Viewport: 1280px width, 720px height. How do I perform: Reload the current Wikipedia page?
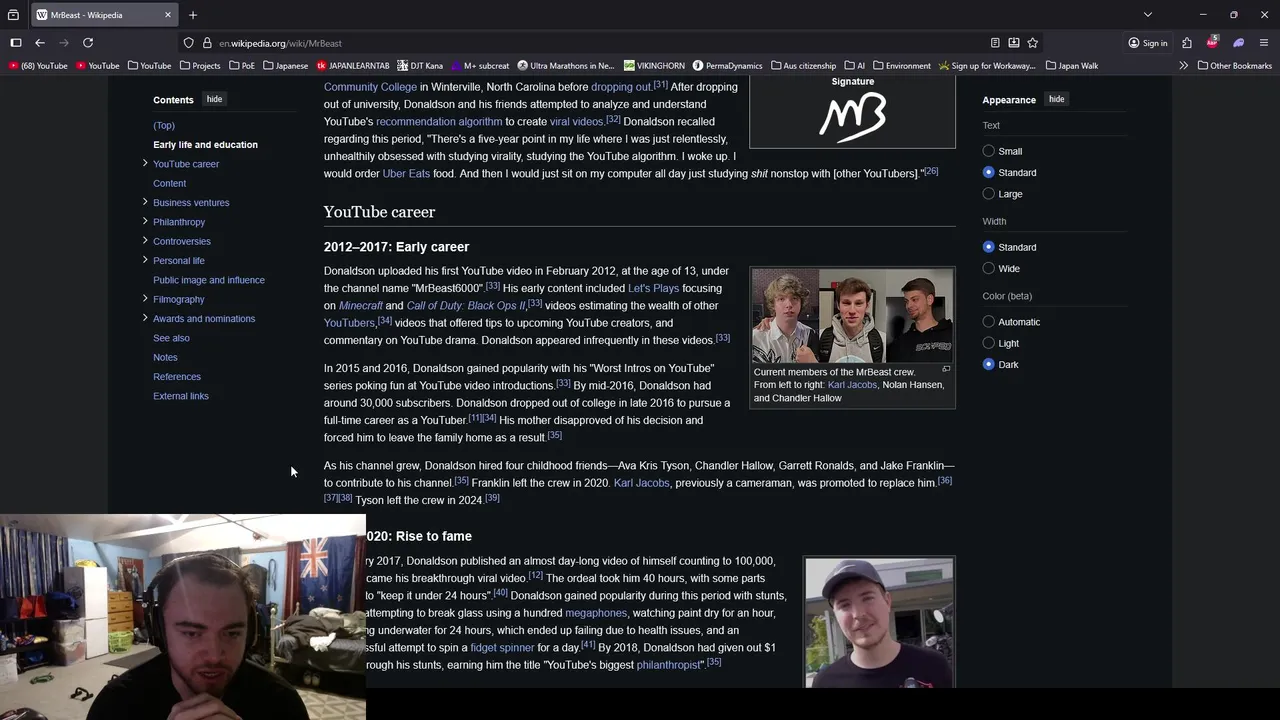click(88, 43)
